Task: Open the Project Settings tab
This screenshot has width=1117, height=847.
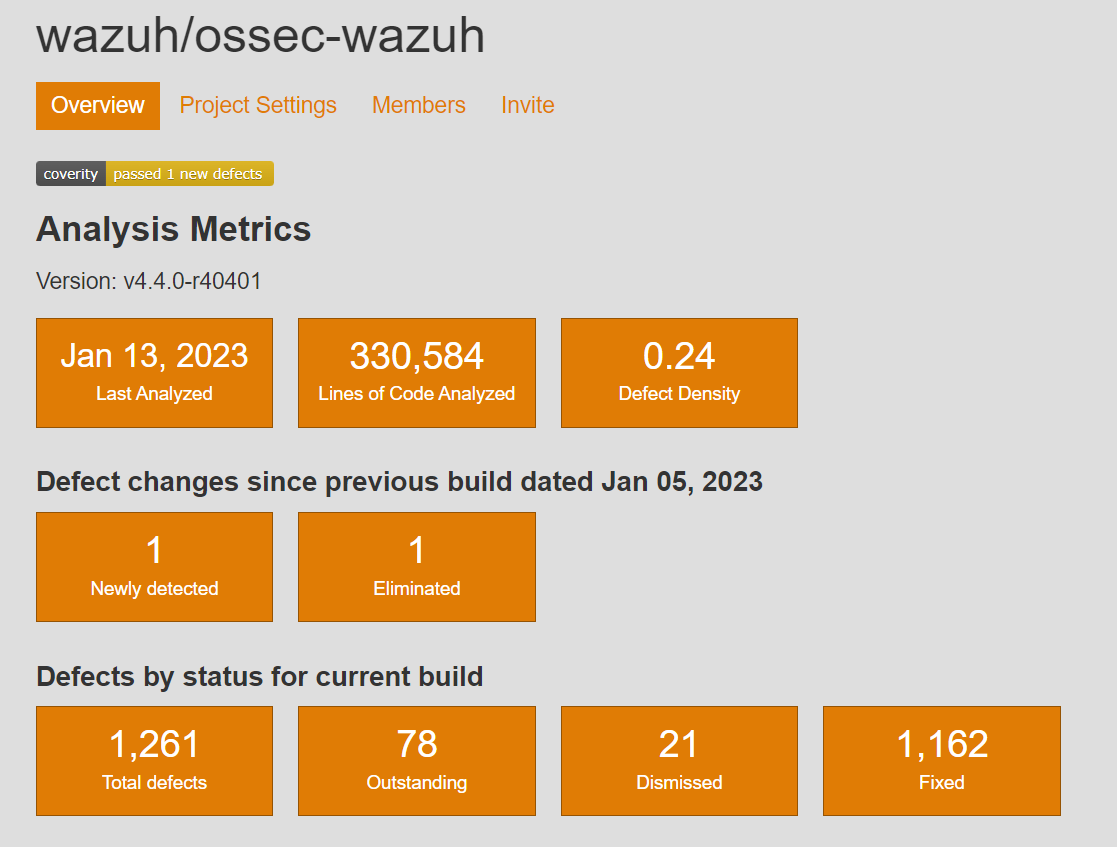Action: tap(258, 105)
